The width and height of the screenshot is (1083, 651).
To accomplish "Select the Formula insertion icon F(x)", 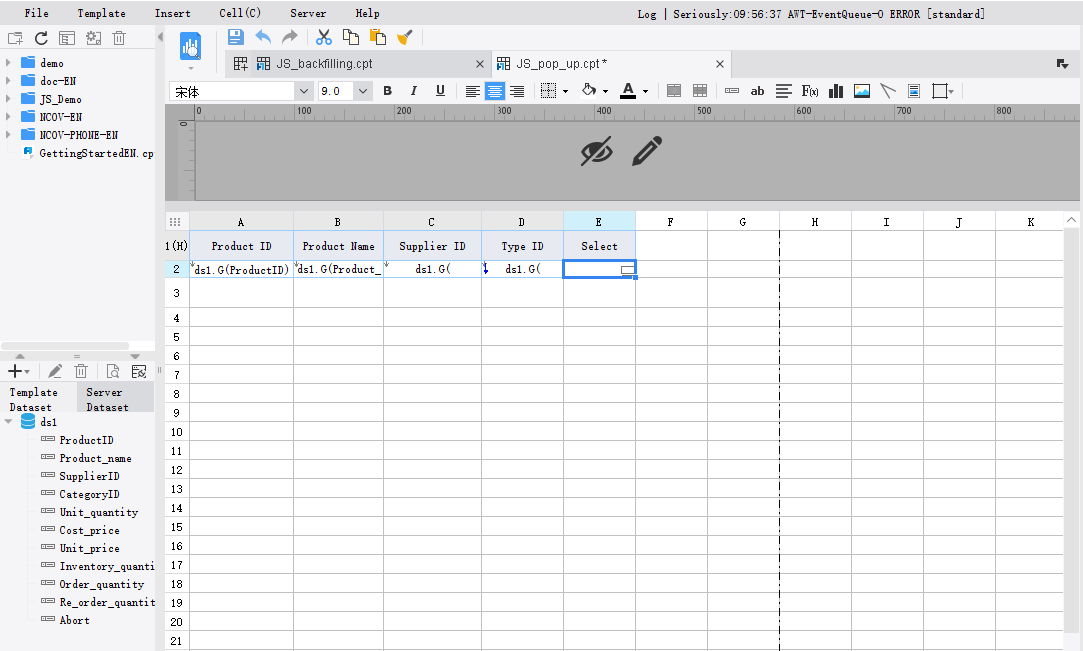I will 808,91.
